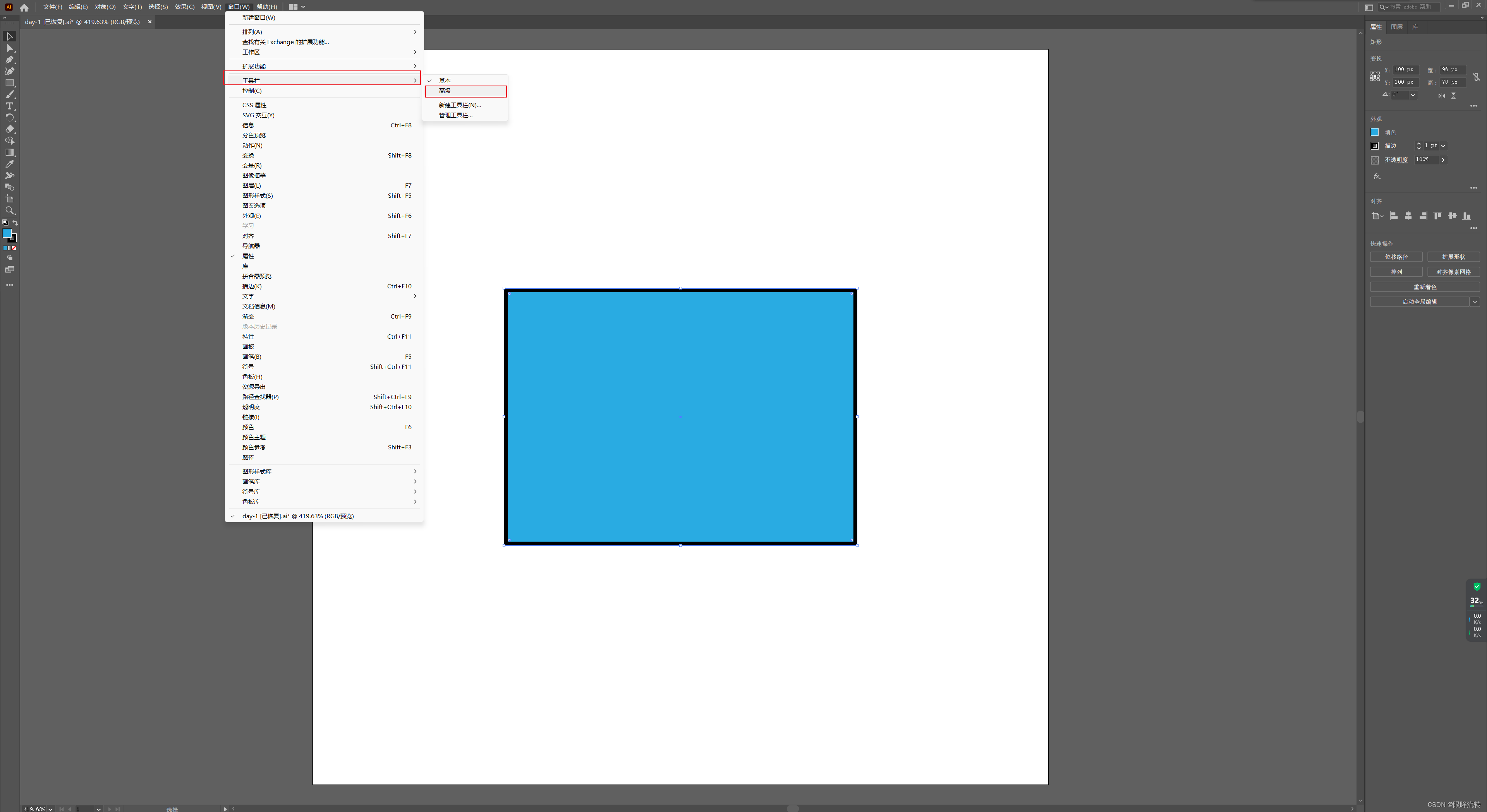
Task: Click the 重新着色 button
Action: 1425,288
